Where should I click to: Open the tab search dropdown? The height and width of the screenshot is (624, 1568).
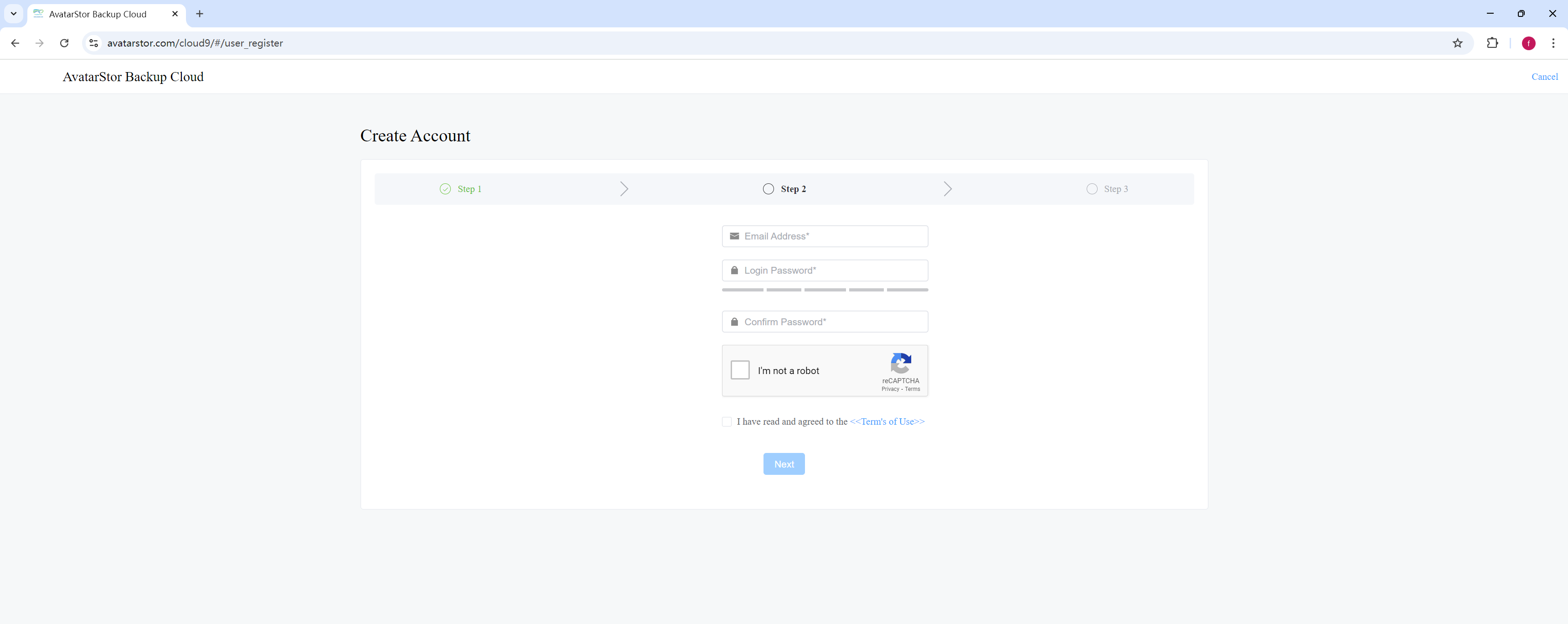(x=13, y=14)
